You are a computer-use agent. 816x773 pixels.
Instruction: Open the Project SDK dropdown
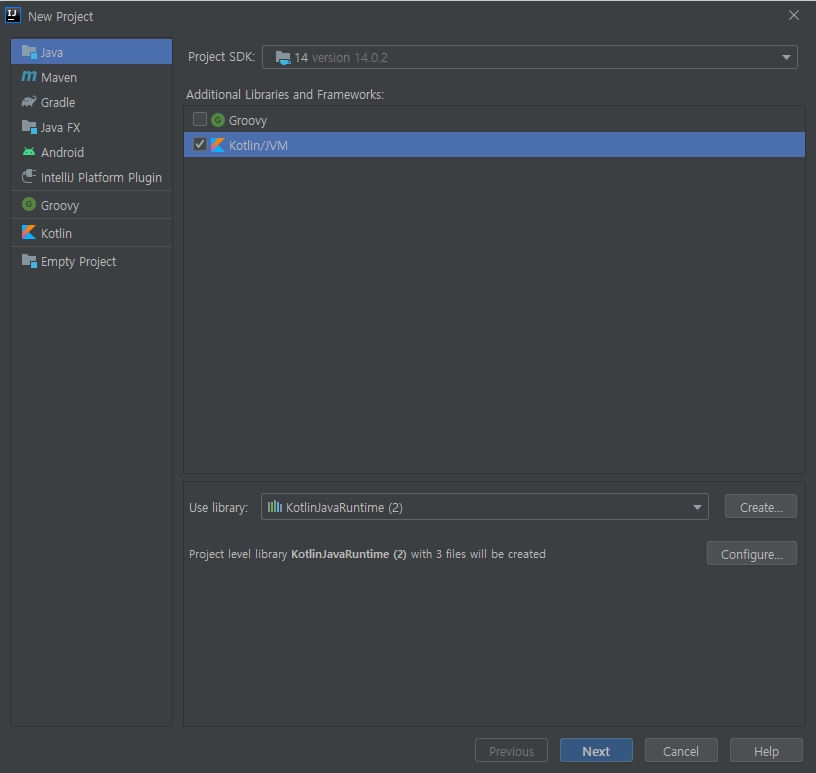click(x=530, y=57)
